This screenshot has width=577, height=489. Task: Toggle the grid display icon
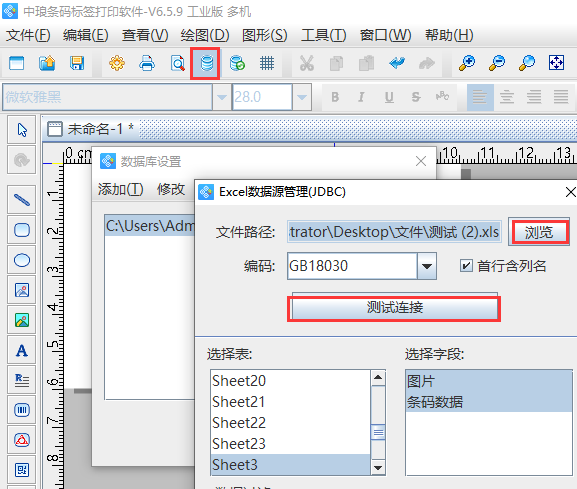point(267,63)
